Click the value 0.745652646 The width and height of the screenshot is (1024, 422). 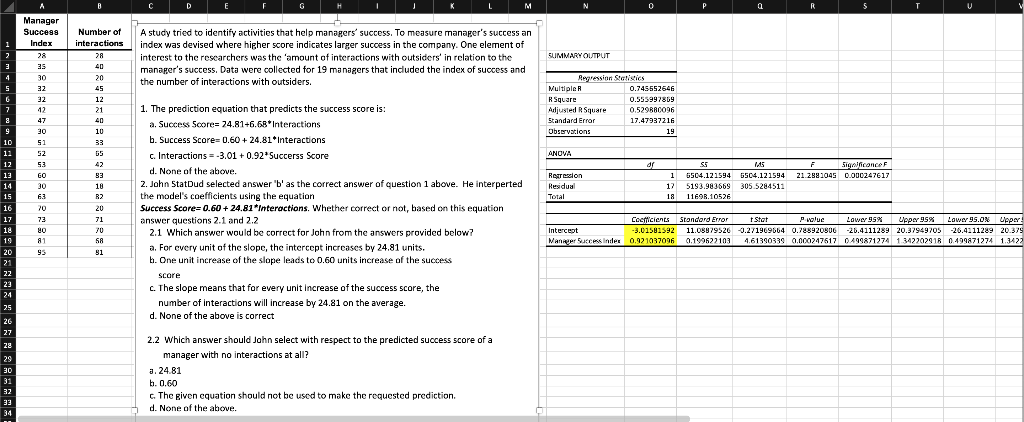[x=651, y=88]
